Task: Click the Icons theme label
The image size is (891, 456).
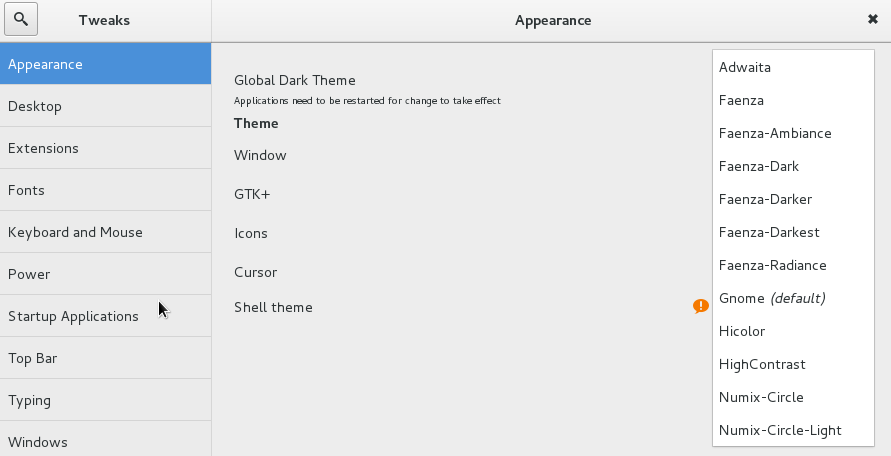Action: tap(251, 233)
